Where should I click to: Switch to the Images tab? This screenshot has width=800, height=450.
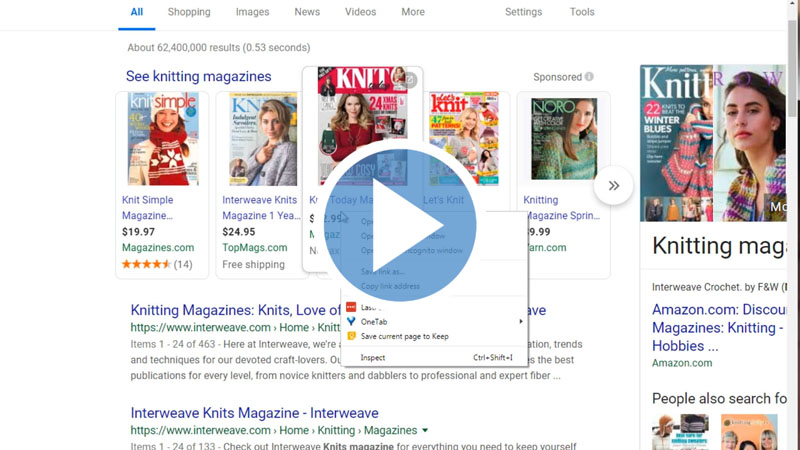[x=252, y=12]
